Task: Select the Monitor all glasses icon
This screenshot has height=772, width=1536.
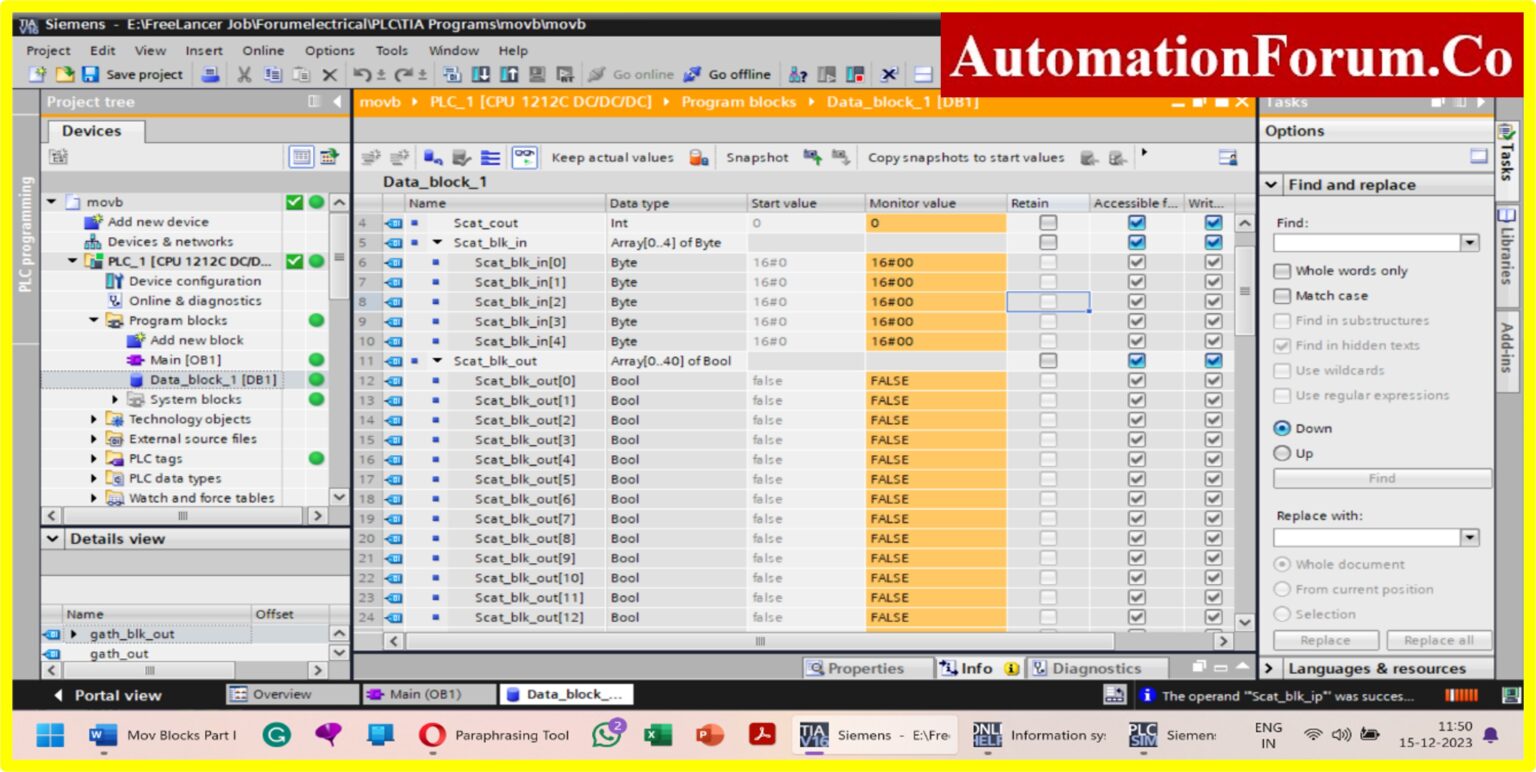Action: coord(522,158)
